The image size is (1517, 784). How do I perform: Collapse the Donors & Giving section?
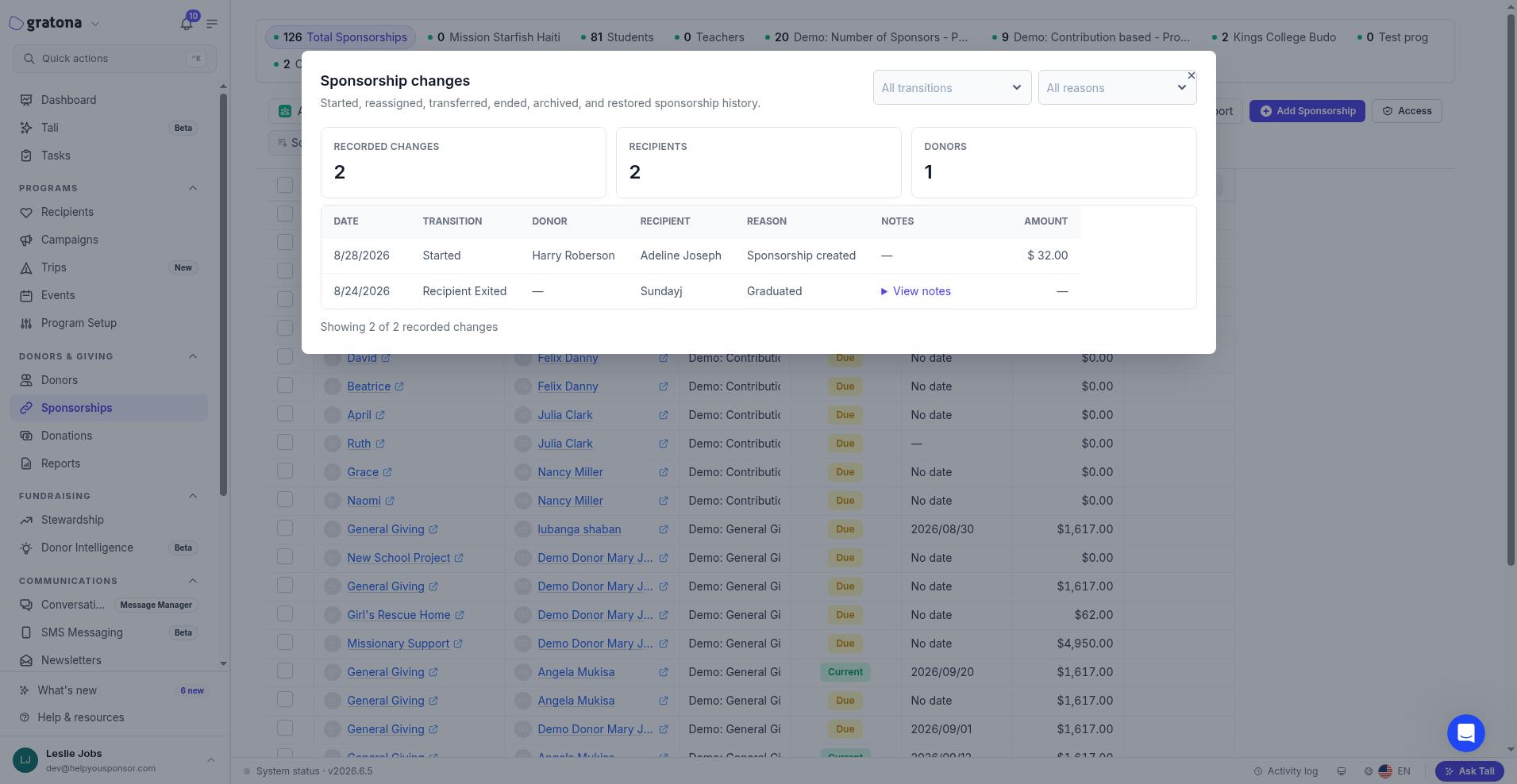pyautogui.click(x=193, y=356)
